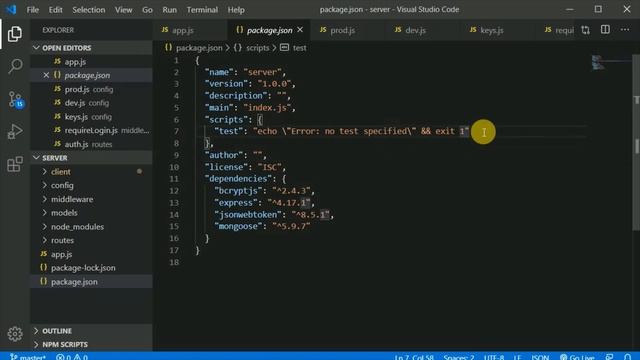
Task: Expand the client folder
Action: click(91, 171)
